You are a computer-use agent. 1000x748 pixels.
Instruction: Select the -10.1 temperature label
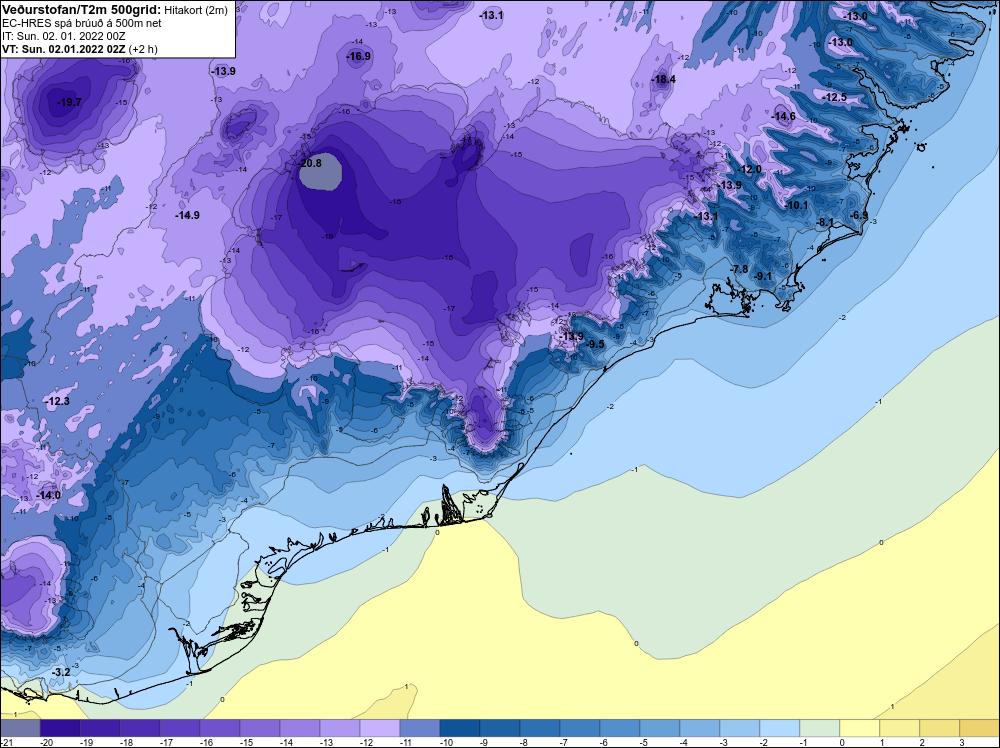797,205
